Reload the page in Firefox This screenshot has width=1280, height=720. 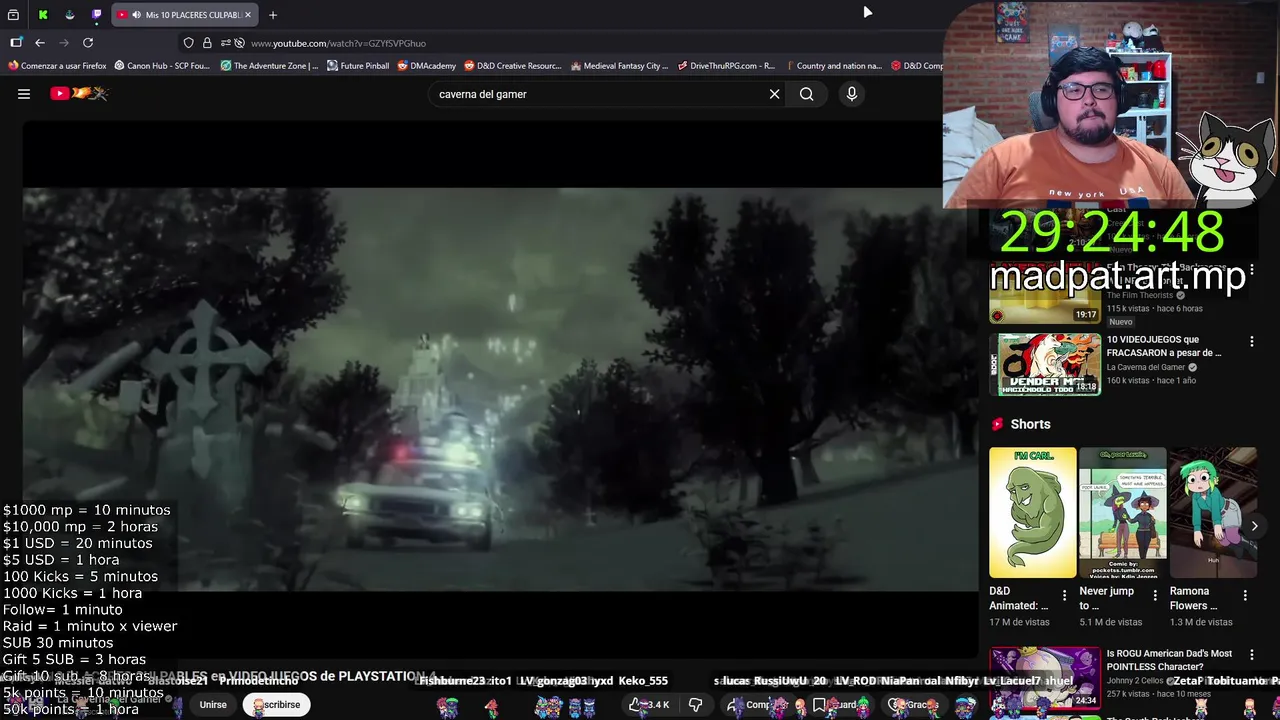pyautogui.click(x=88, y=43)
